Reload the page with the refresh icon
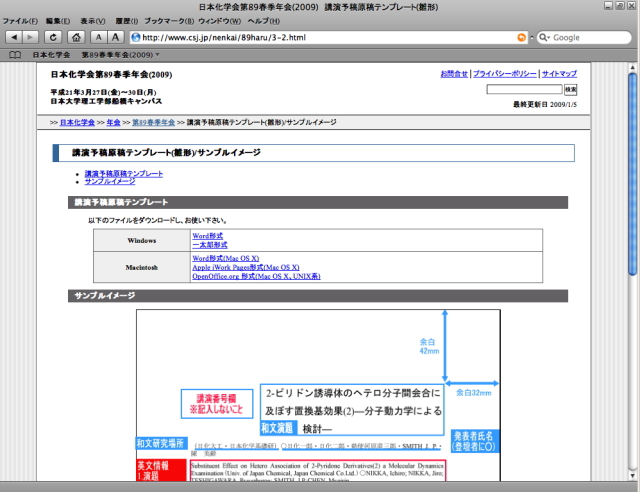The height and width of the screenshot is (492, 640). coord(53,37)
